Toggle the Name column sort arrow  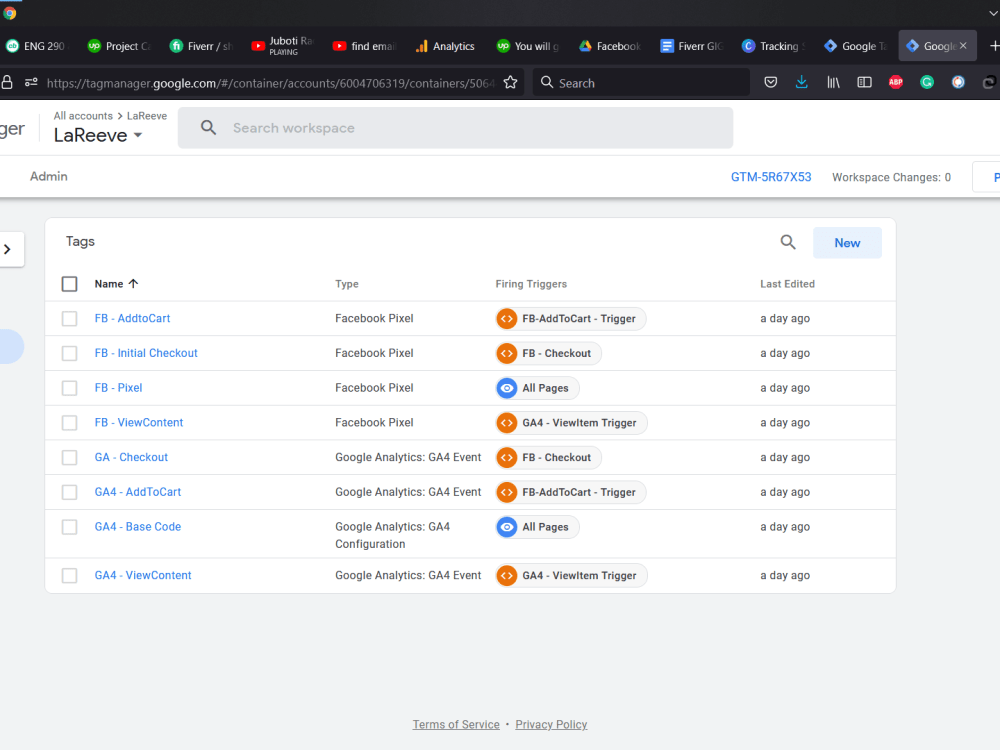coord(134,283)
